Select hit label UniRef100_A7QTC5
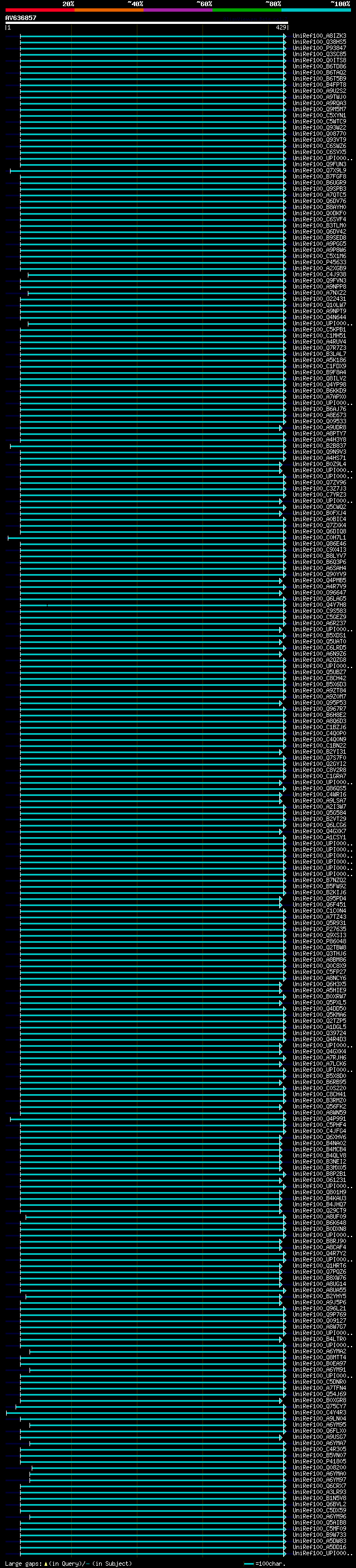356x1568 pixels. [x=319, y=195]
